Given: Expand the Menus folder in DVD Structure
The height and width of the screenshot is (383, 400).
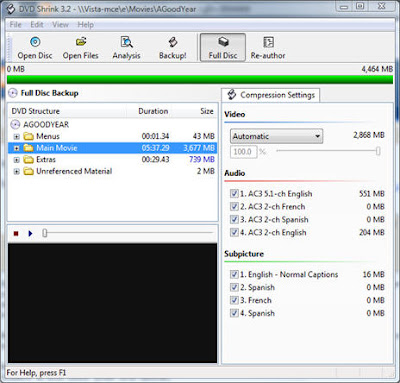Looking at the screenshot, I should (17, 136).
